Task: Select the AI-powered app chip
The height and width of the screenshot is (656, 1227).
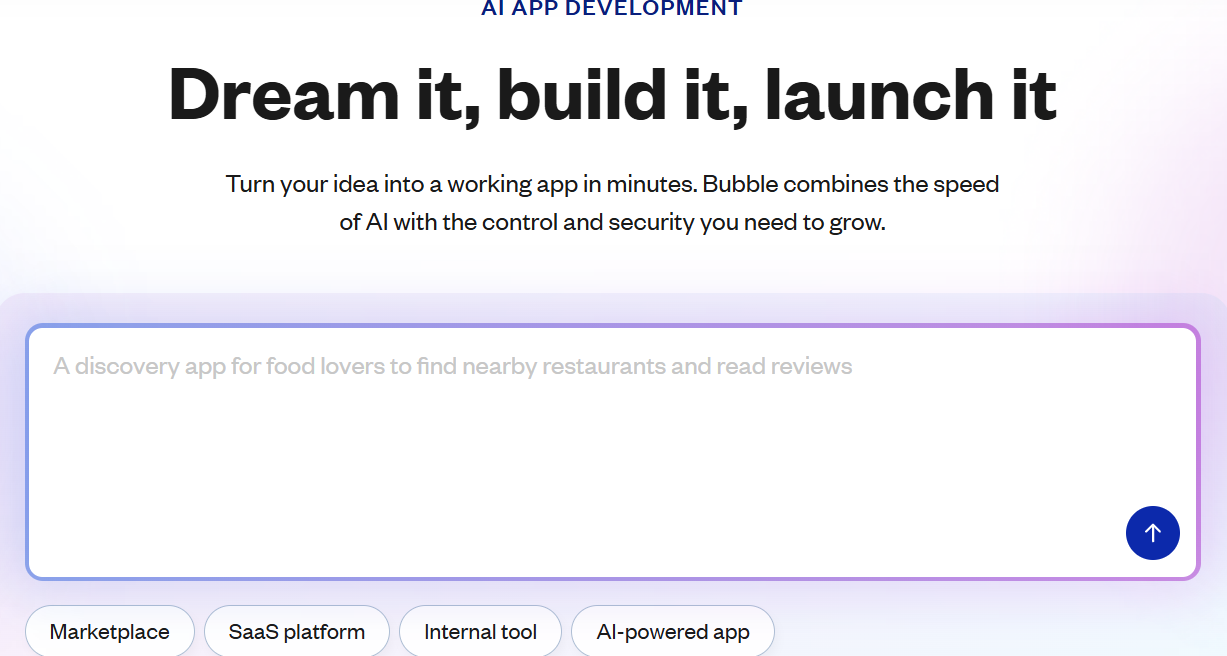Action: pyautogui.click(x=672, y=631)
